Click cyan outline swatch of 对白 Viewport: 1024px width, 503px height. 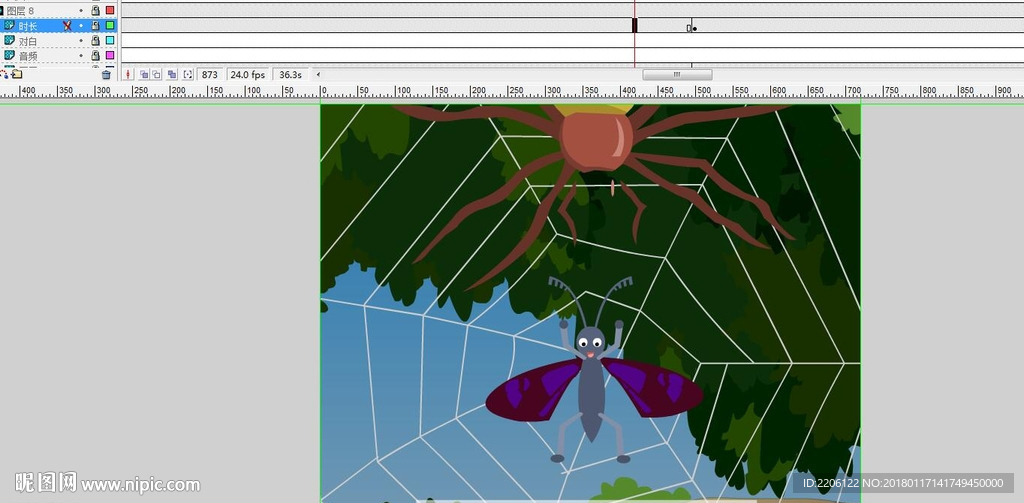110,41
